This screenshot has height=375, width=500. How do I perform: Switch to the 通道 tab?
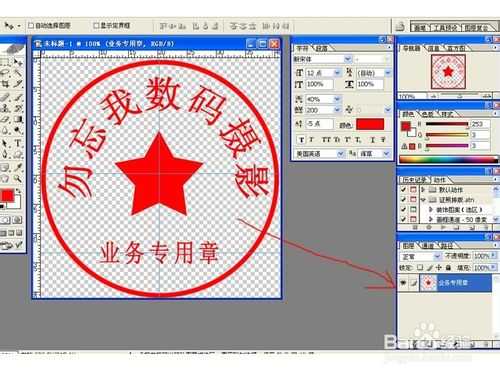[x=428, y=246]
